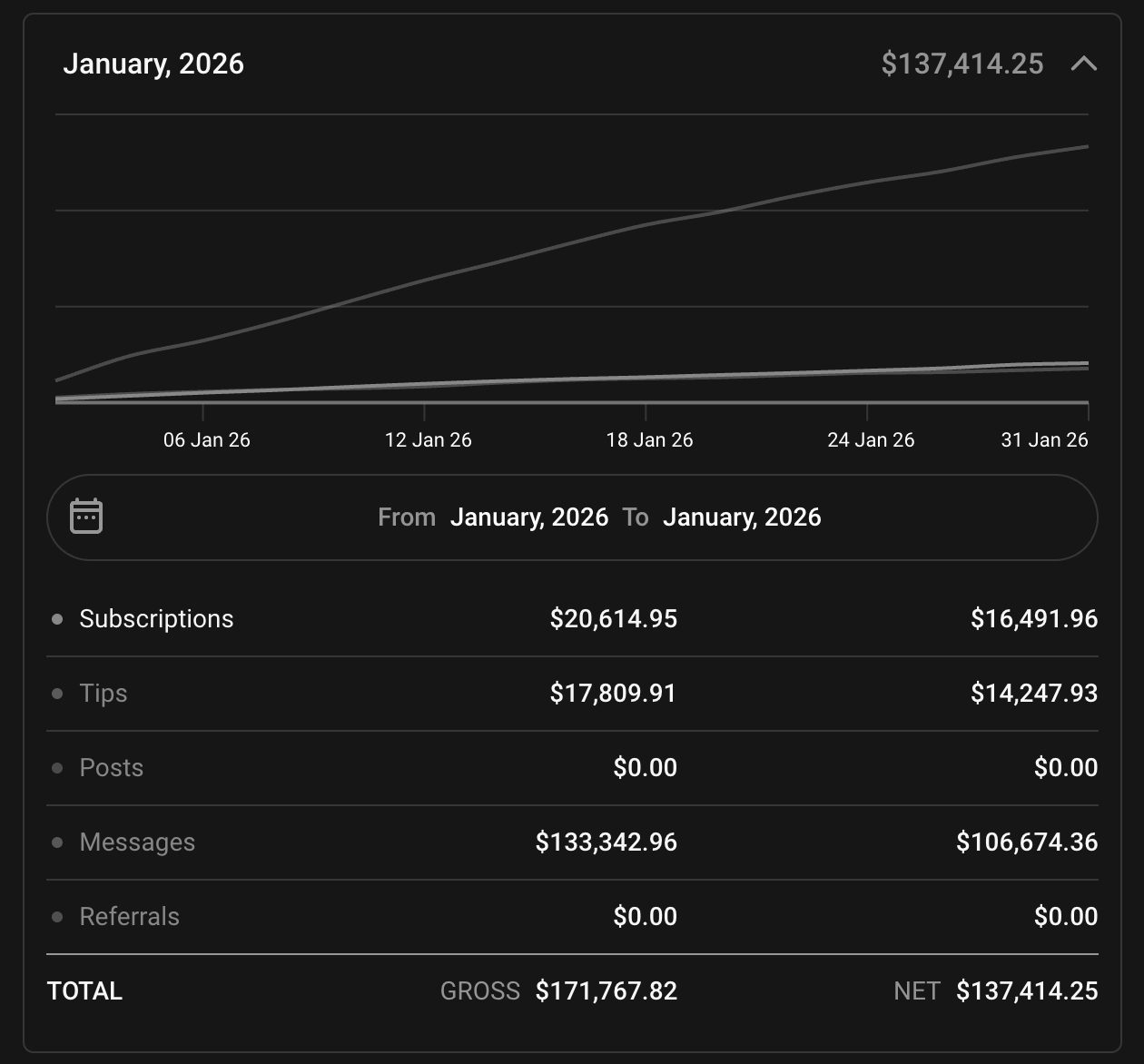Click Subscriptions gross value $20,614.95
The width and height of the screenshot is (1144, 1064).
point(614,619)
